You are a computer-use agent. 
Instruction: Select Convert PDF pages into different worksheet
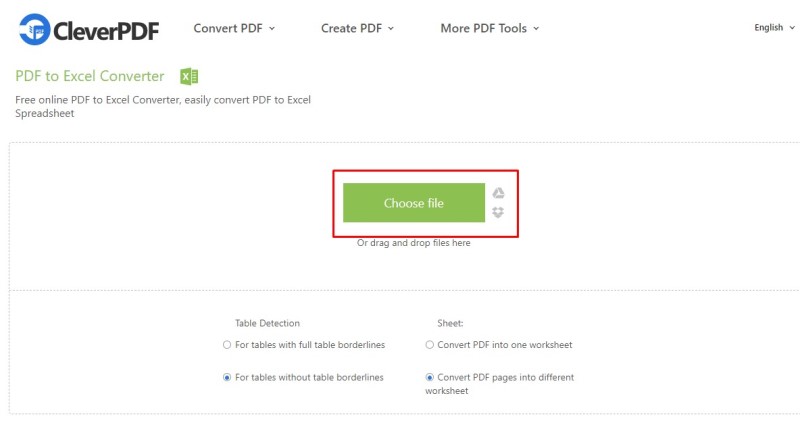click(430, 378)
